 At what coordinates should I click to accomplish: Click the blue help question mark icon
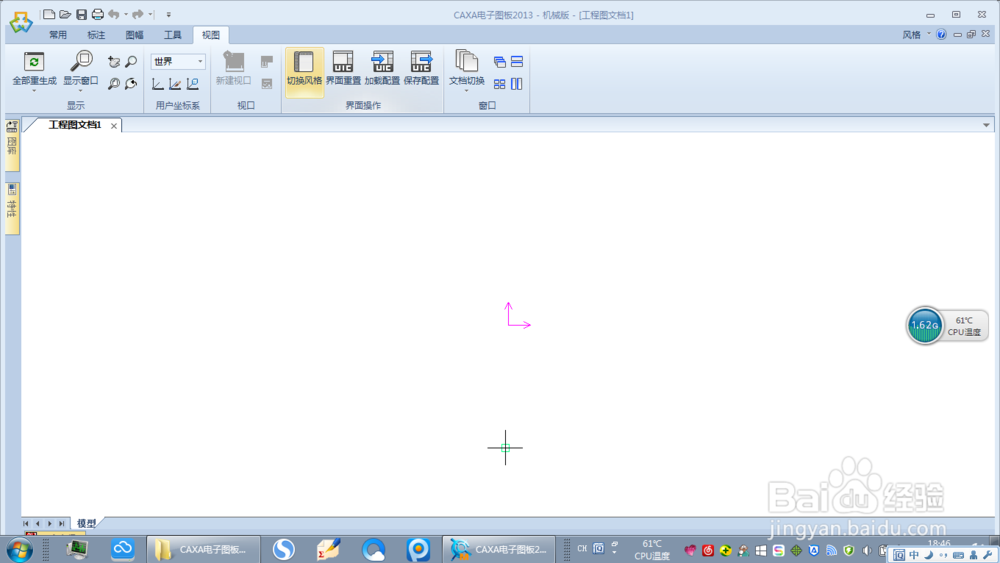pyautogui.click(x=941, y=34)
